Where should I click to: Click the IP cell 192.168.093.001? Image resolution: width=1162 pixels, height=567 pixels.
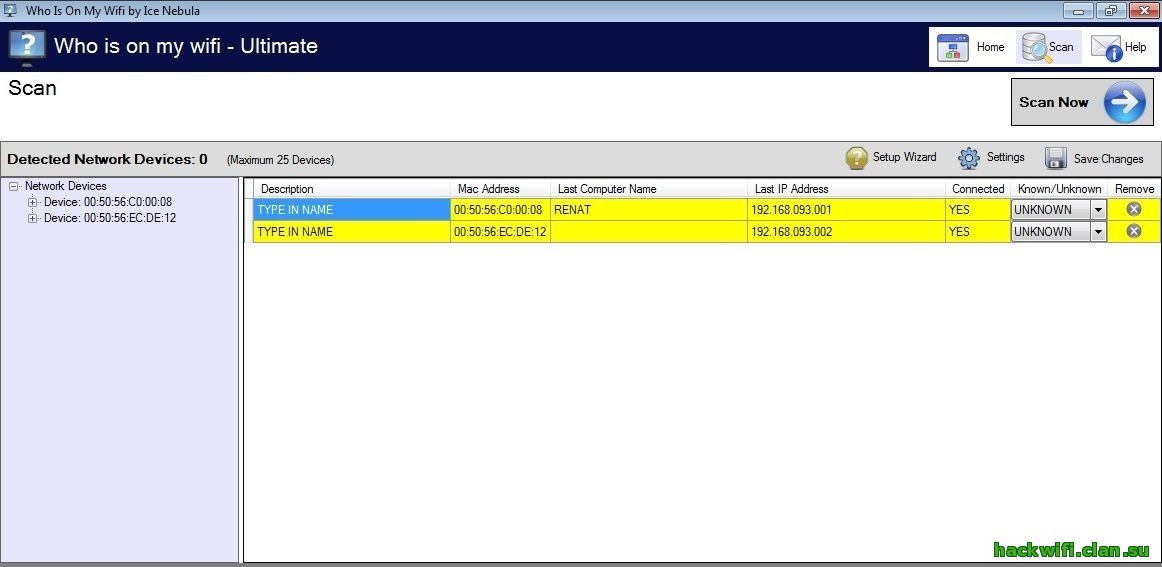click(846, 210)
